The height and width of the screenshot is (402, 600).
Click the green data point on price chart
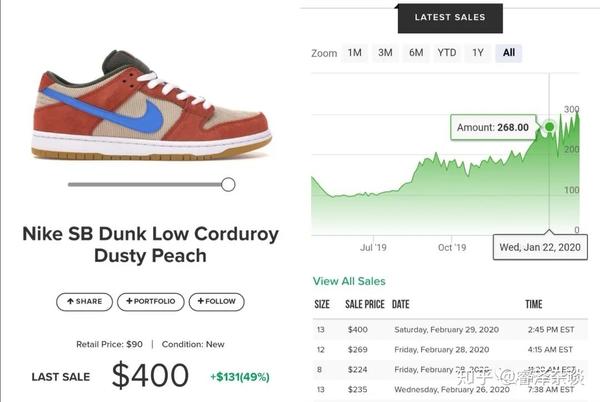coord(549,126)
